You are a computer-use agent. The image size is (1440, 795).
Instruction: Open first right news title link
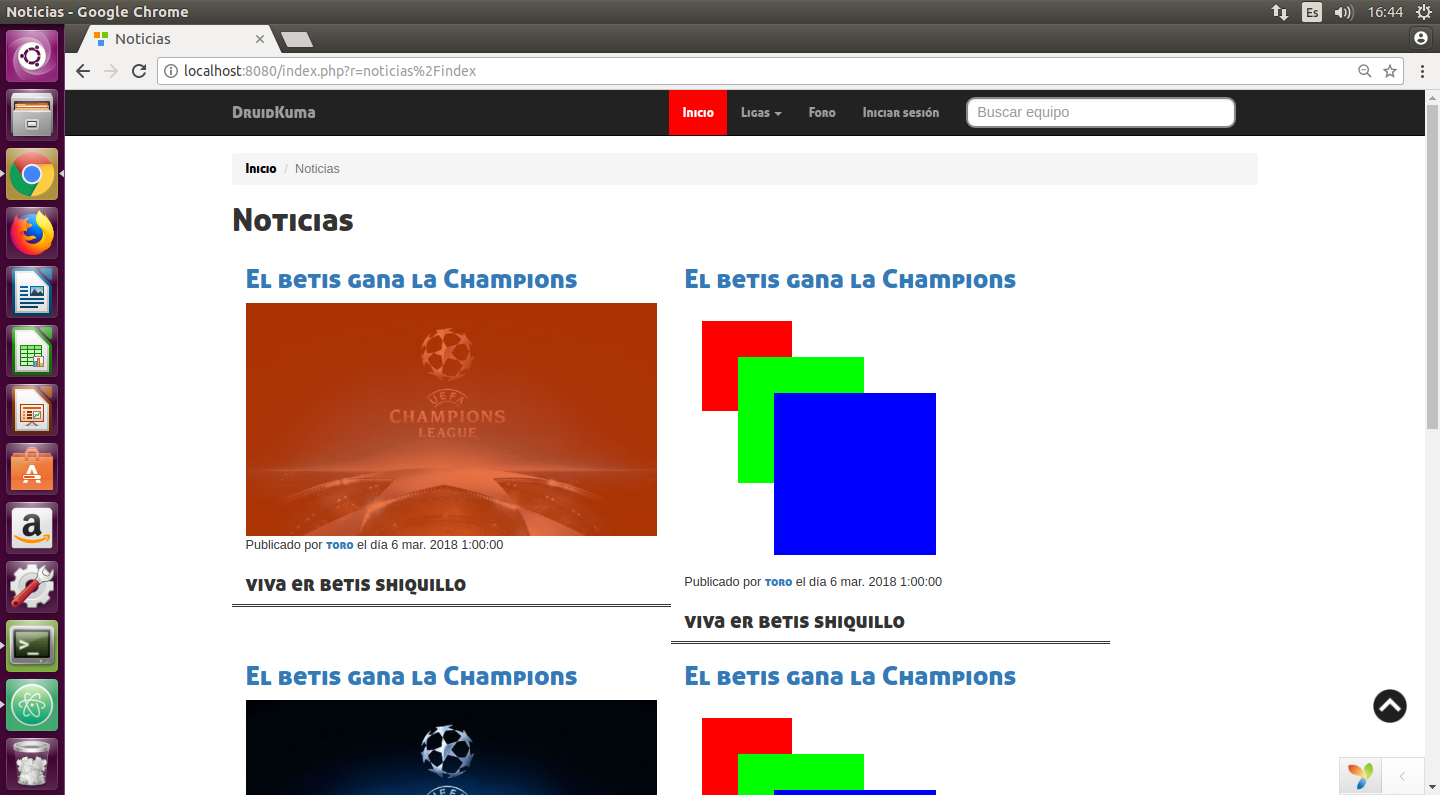click(x=850, y=279)
